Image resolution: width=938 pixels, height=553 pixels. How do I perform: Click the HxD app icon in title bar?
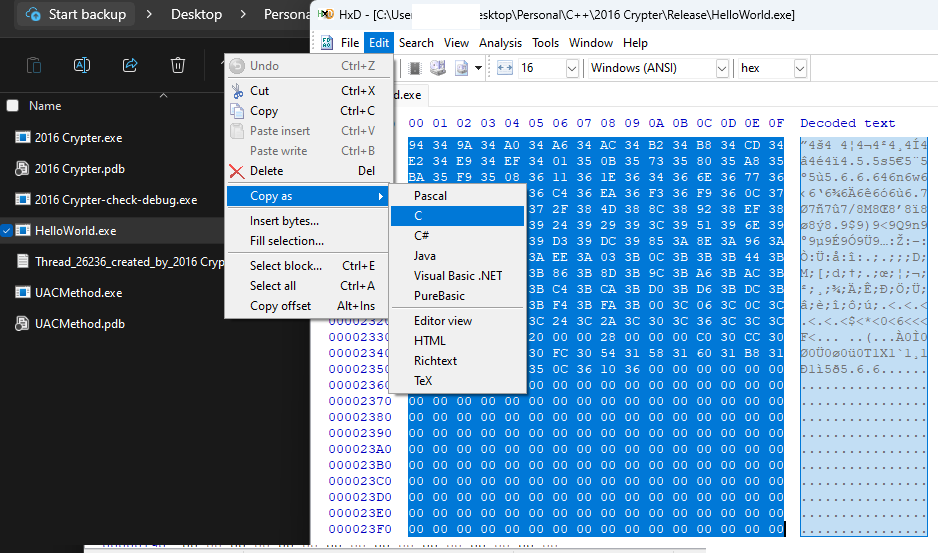coord(325,14)
